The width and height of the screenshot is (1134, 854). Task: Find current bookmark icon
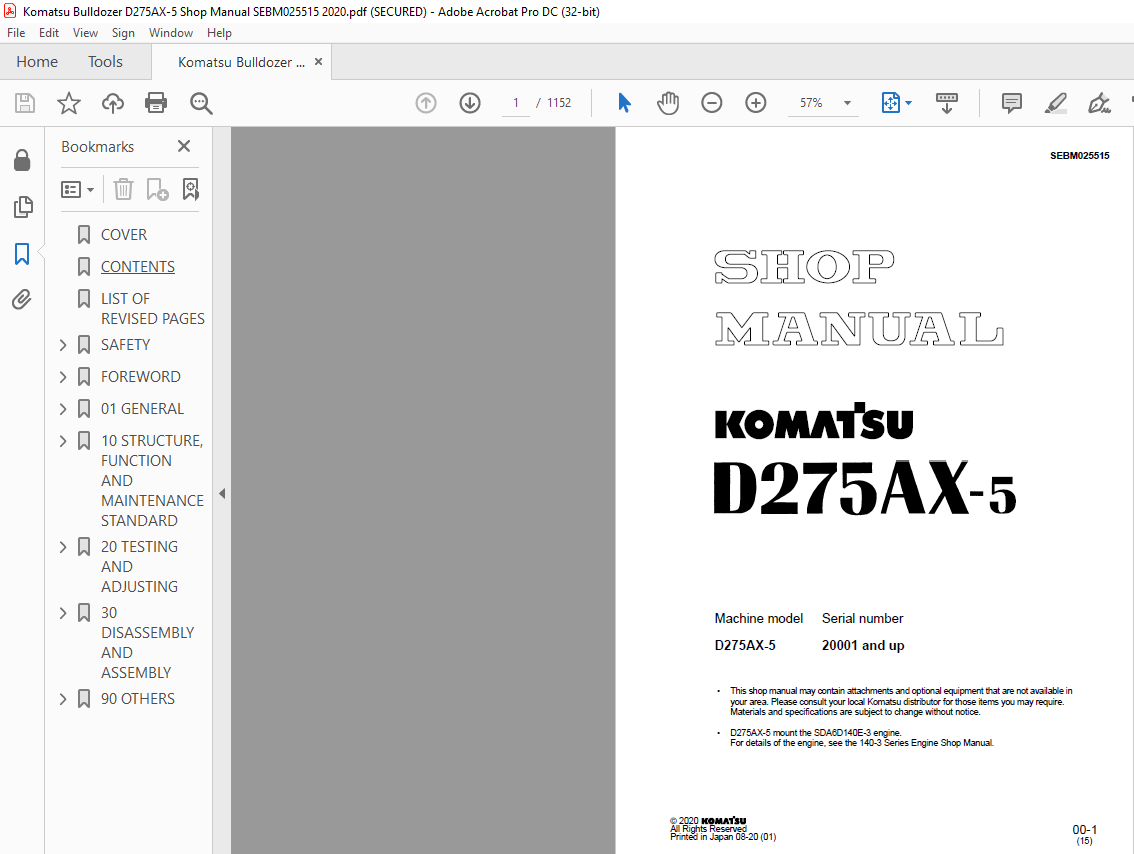[190, 189]
